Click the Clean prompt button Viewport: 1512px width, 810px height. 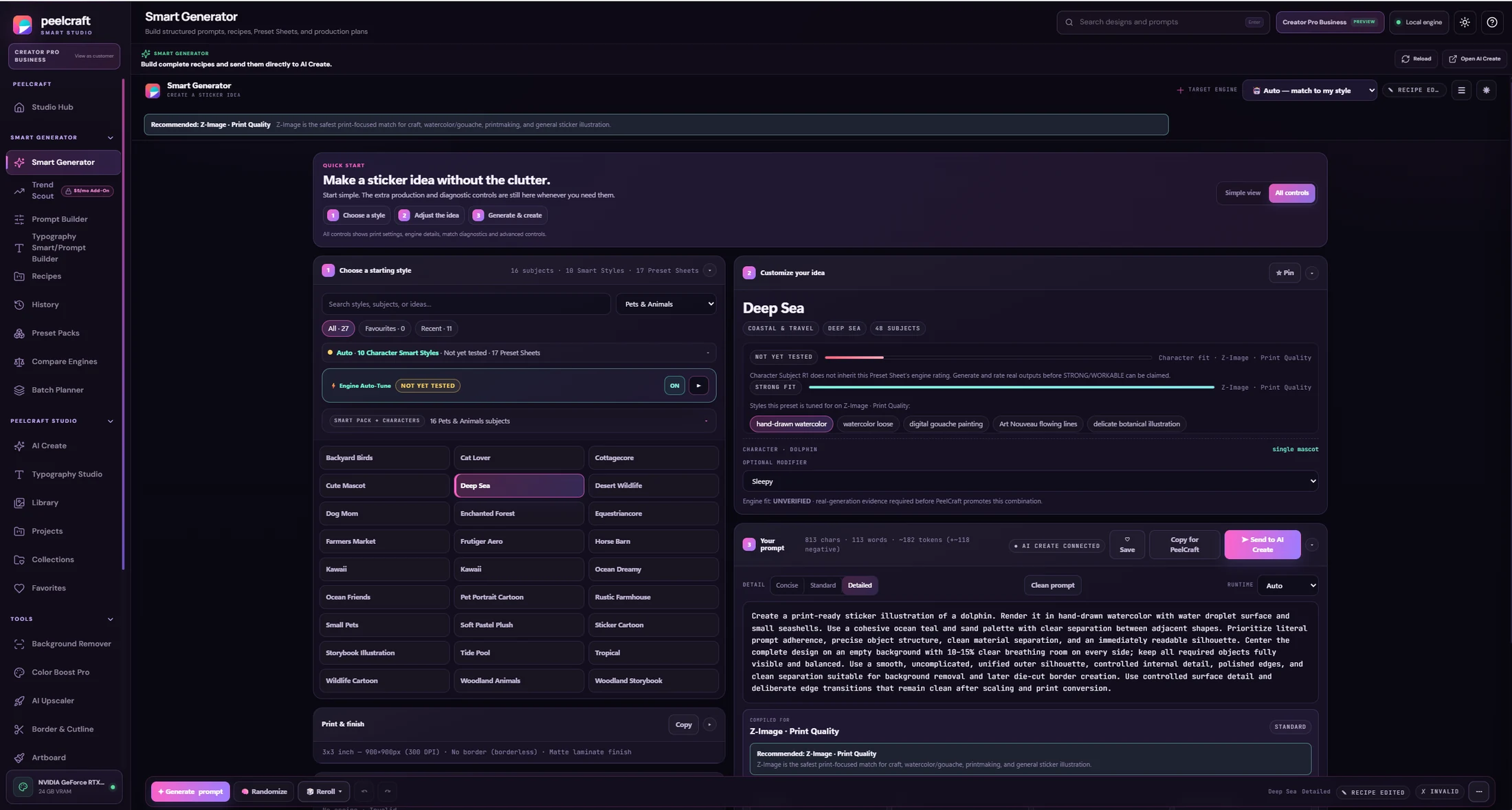click(1052, 585)
